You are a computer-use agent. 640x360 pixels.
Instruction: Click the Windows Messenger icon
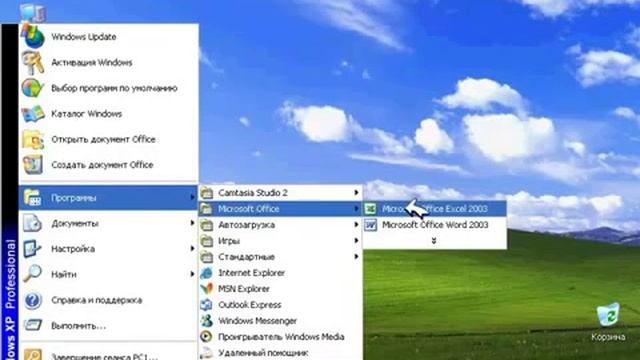[x=207, y=321]
